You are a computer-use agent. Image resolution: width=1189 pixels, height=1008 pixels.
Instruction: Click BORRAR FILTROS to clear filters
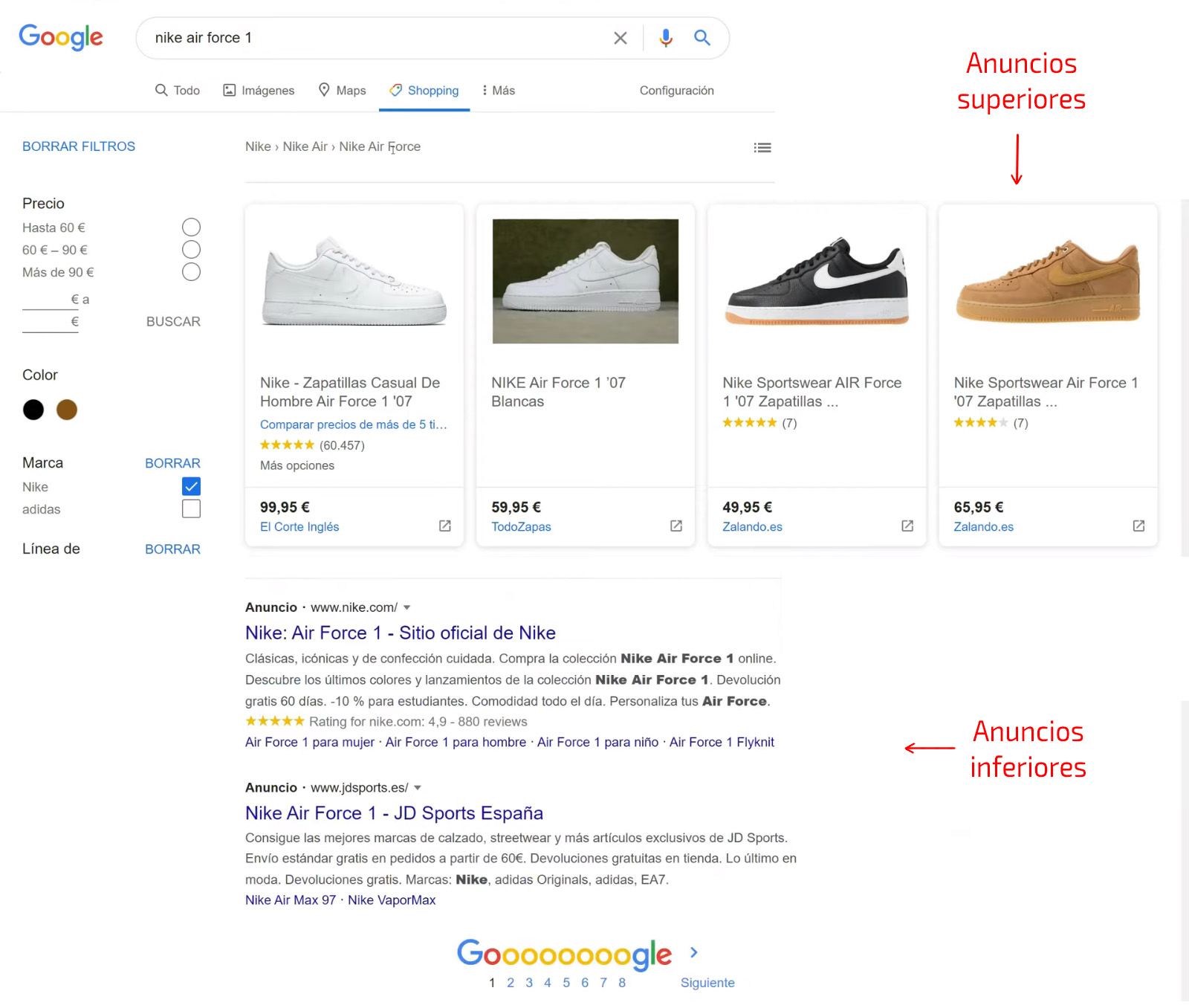79,146
